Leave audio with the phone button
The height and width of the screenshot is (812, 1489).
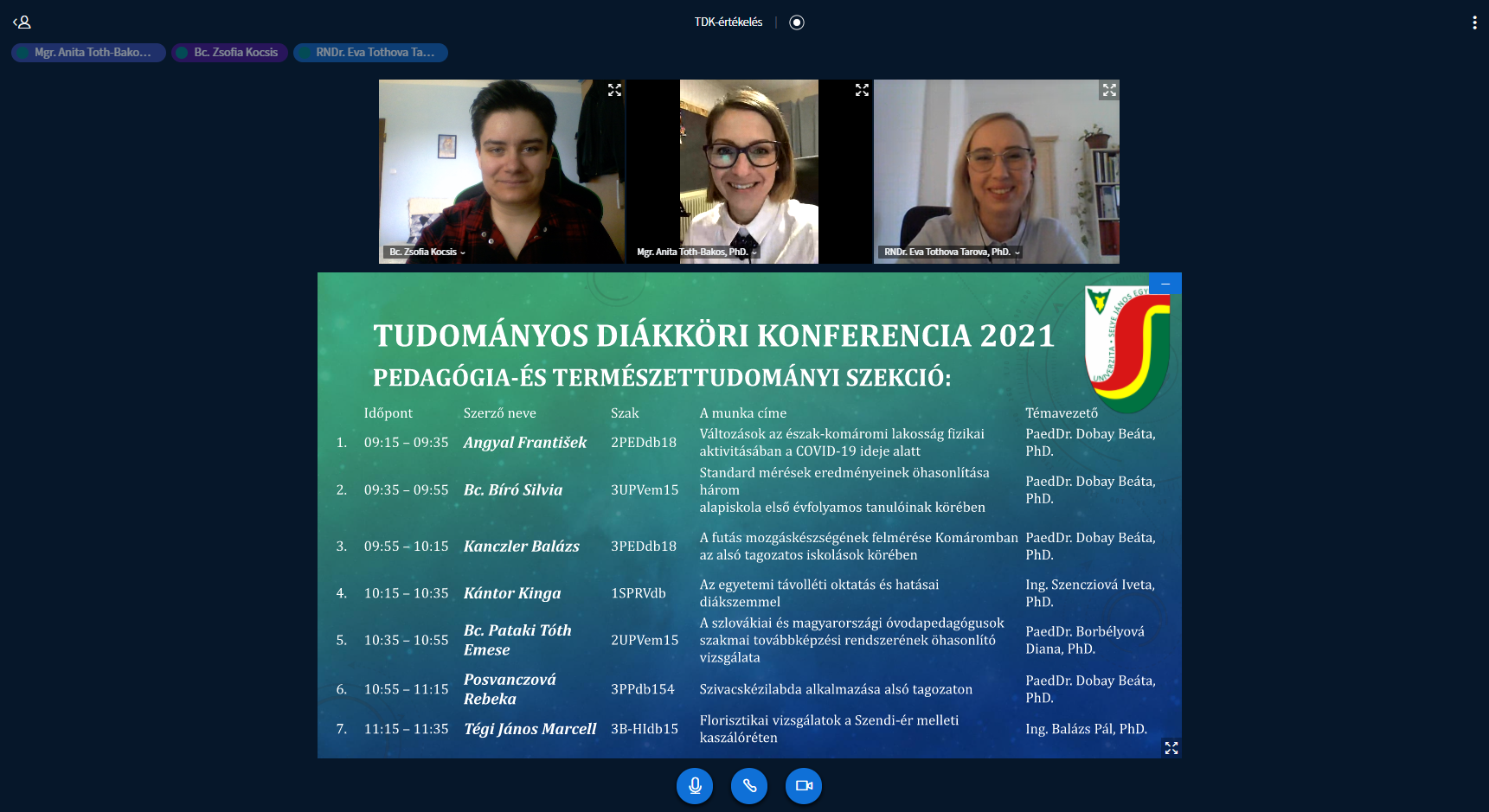749,786
